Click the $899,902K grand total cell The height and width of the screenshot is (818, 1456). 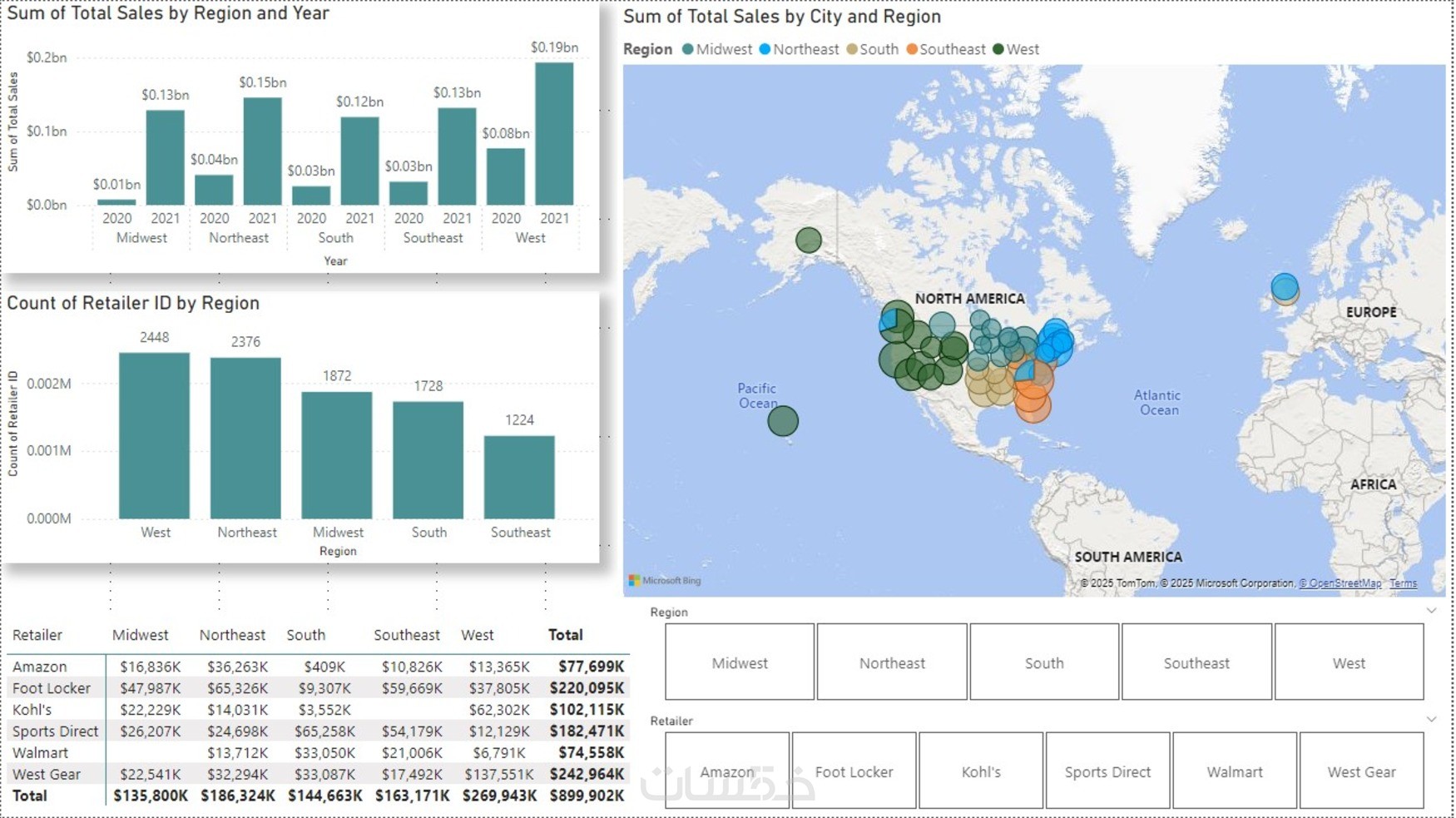587,796
